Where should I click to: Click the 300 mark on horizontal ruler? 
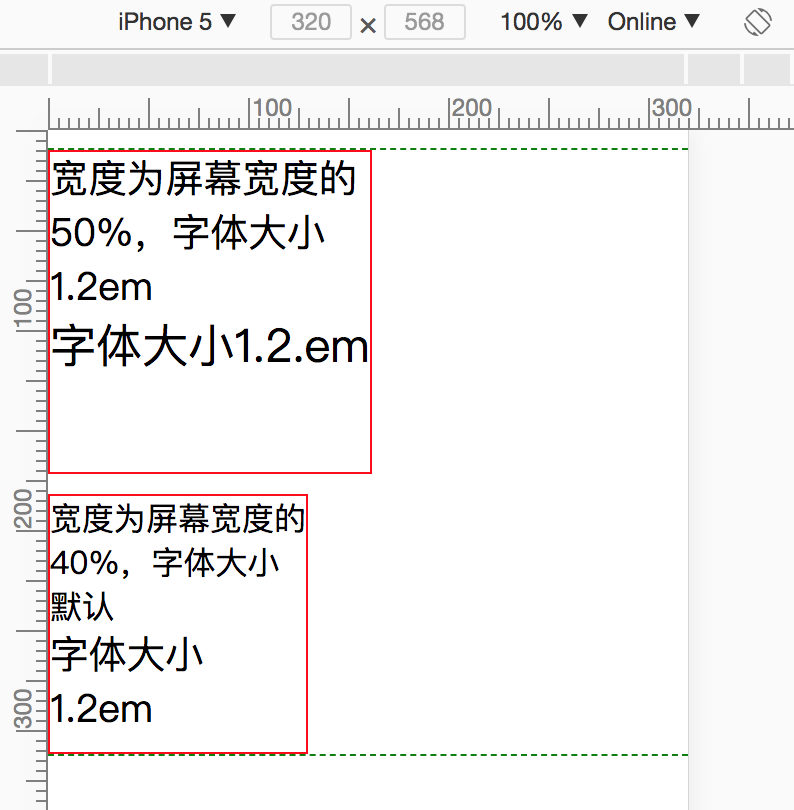(x=671, y=108)
